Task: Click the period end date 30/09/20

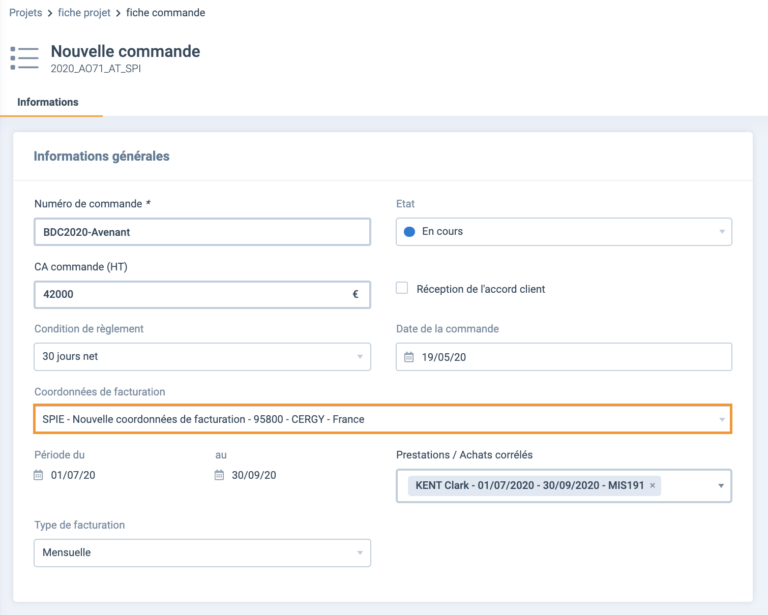Action: [254, 475]
